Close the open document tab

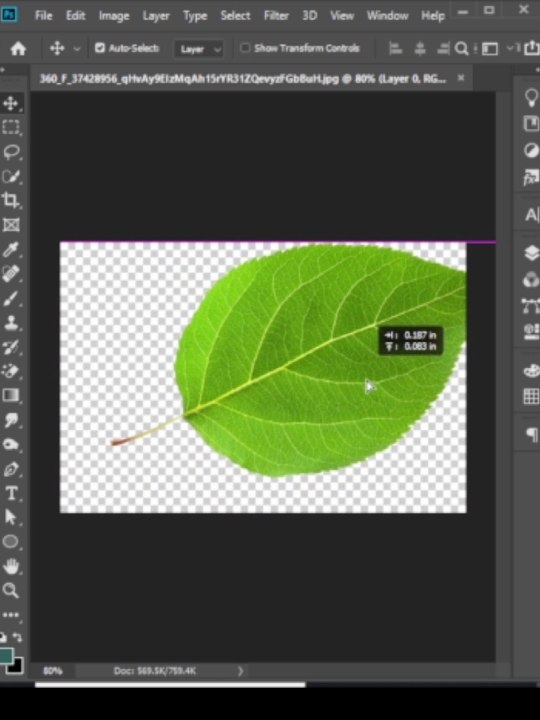tap(461, 78)
